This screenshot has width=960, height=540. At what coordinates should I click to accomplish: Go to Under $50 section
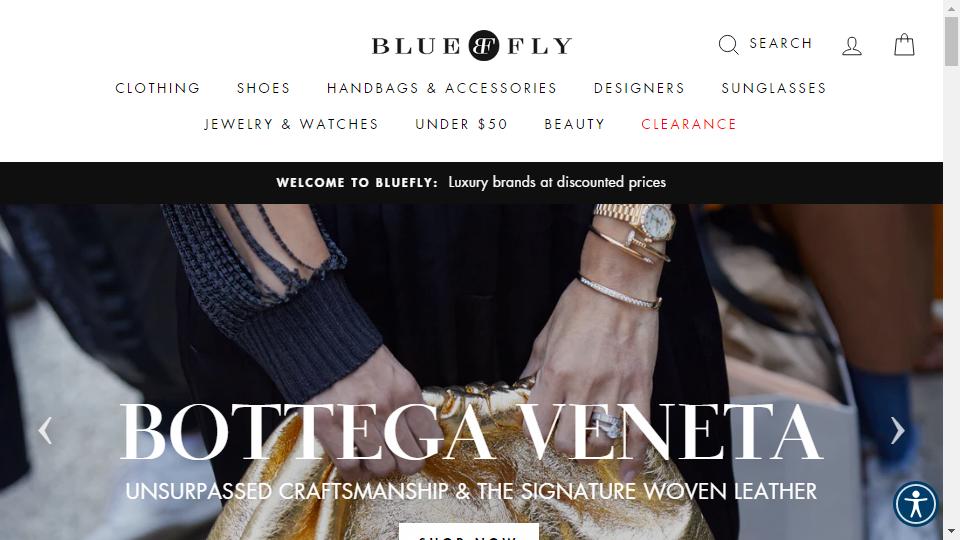(x=462, y=124)
